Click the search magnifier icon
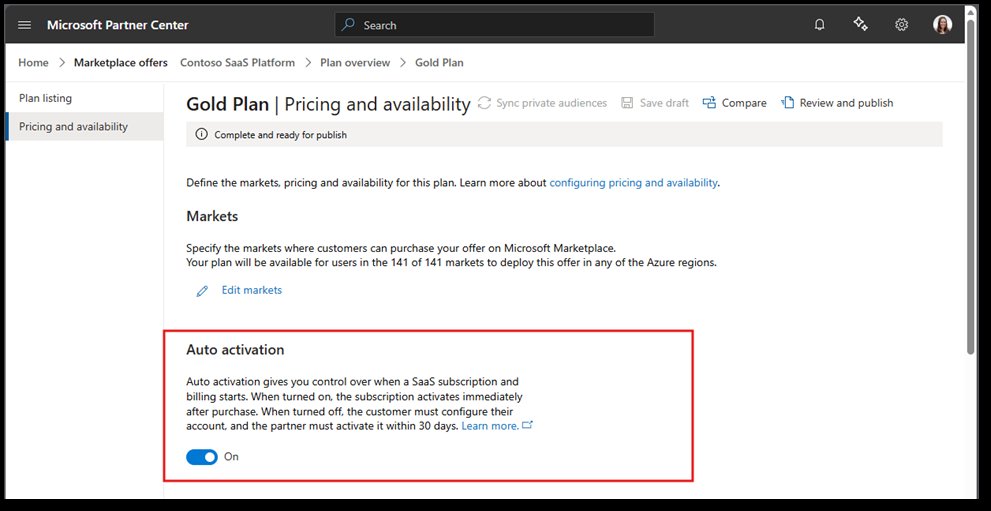 tap(348, 25)
